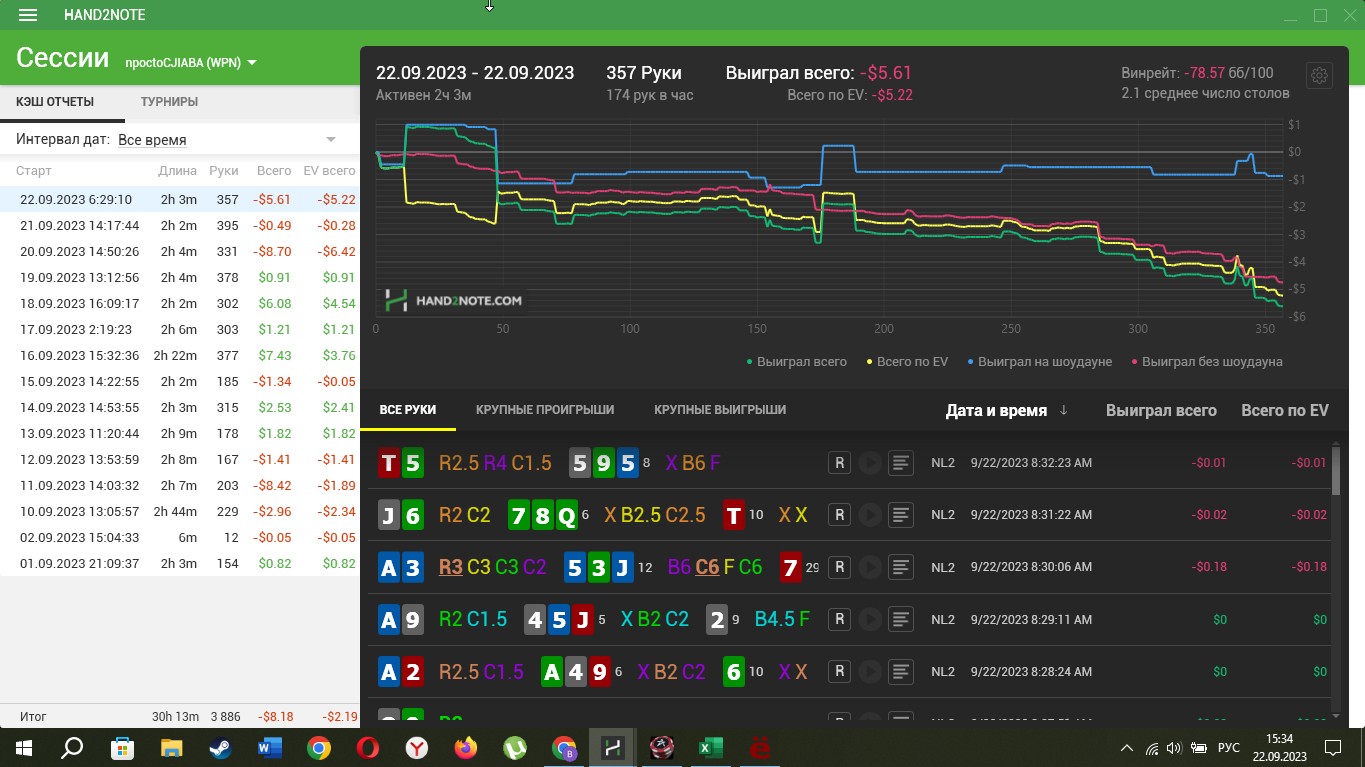Switch to КЭШ ОТЧЕТЫ tab
1365x767 pixels.
click(x=55, y=102)
